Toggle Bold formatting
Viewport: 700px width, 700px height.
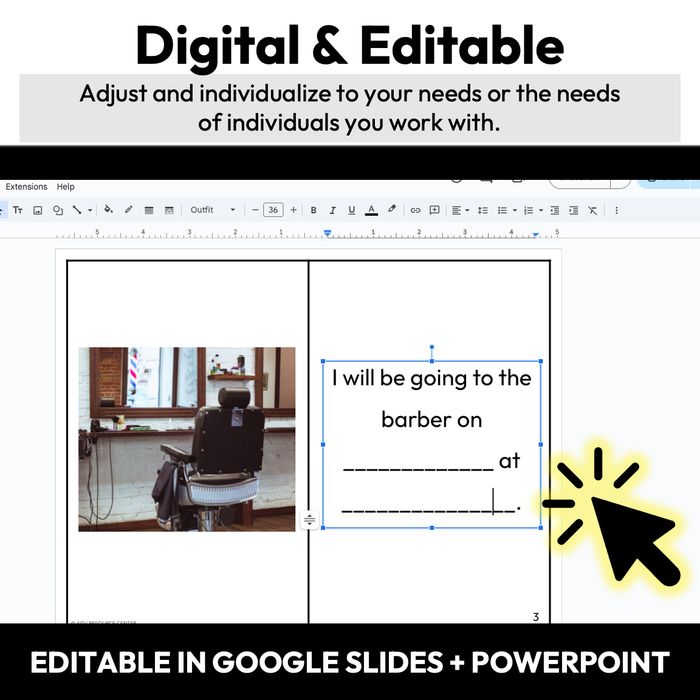click(314, 210)
